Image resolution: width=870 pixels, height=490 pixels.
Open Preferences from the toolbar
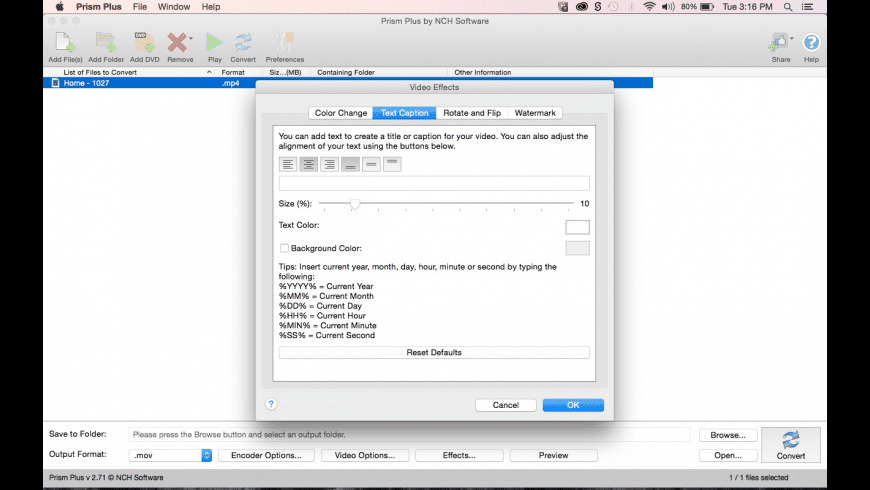(x=285, y=47)
